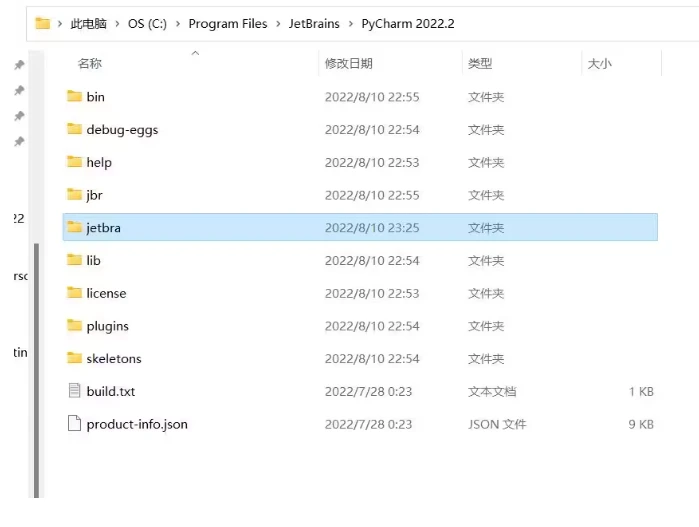Click the "bin" folder name

pyautogui.click(x=95, y=97)
